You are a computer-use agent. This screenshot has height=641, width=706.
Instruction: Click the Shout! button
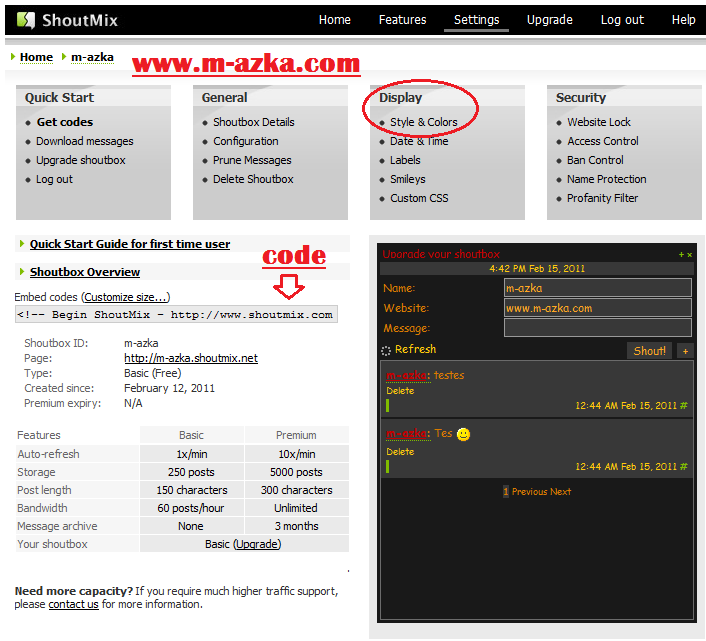tap(649, 351)
